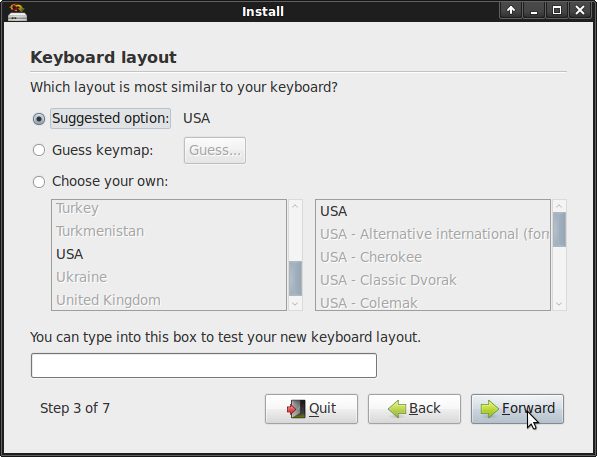Focus the keyboard layout test box
The width and height of the screenshot is (597, 457).
(x=204, y=366)
